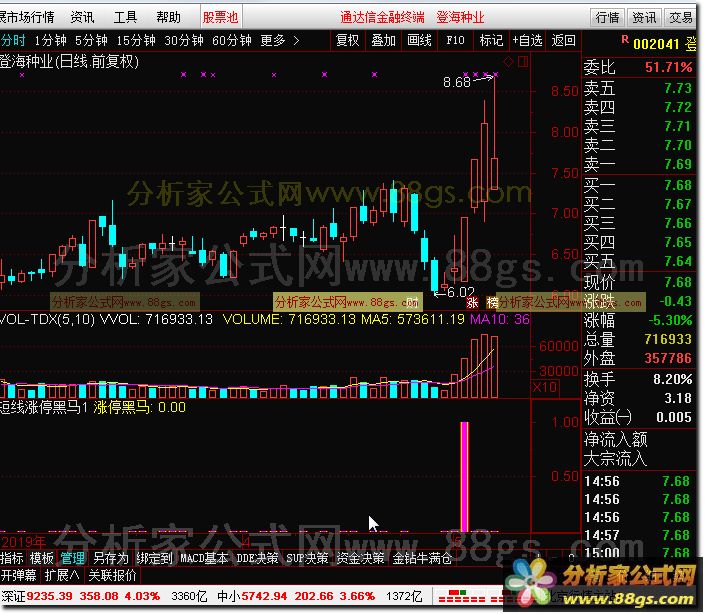Open the 资讯 menu
705x614 pixels.
(x=82, y=18)
